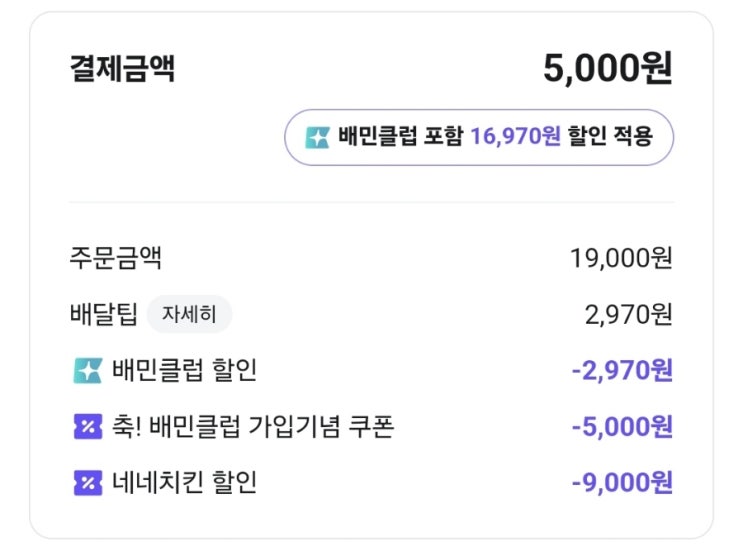Click the 할인 적용 text in the pill
The width and height of the screenshot is (743, 551).
pyautogui.click(x=610, y=137)
